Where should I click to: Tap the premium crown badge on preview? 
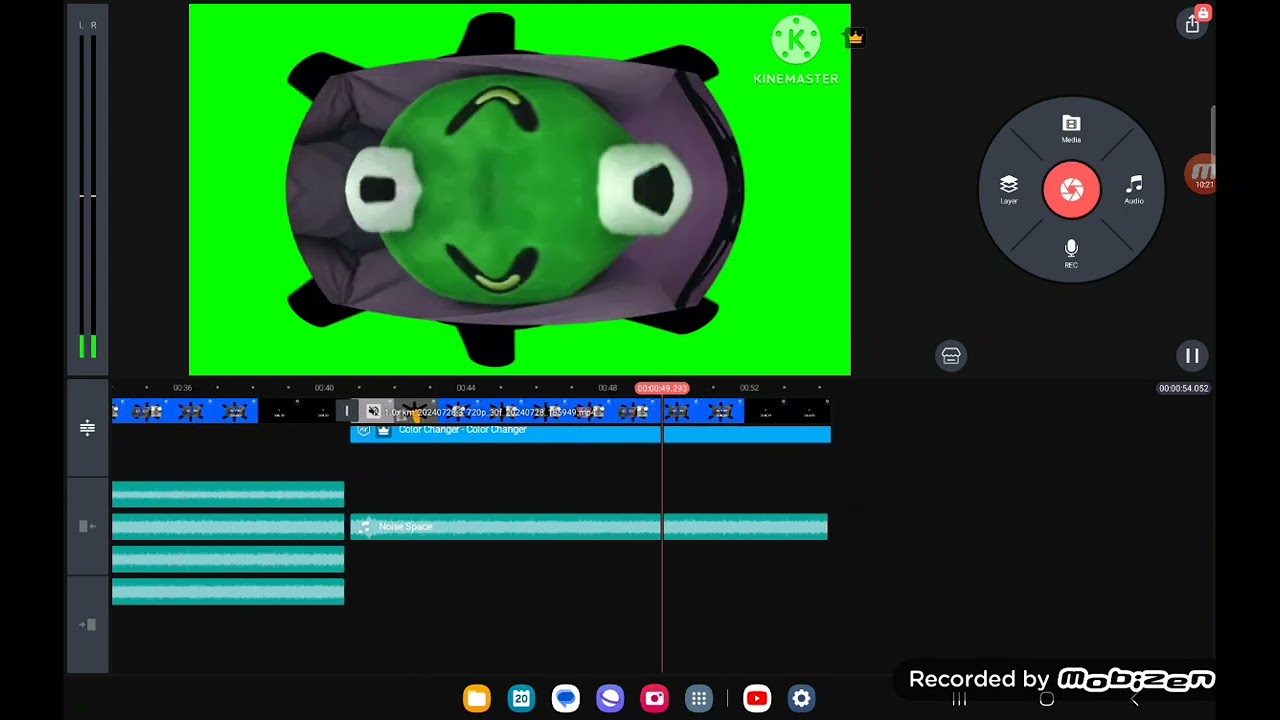pyautogui.click(x=855, y=38)
